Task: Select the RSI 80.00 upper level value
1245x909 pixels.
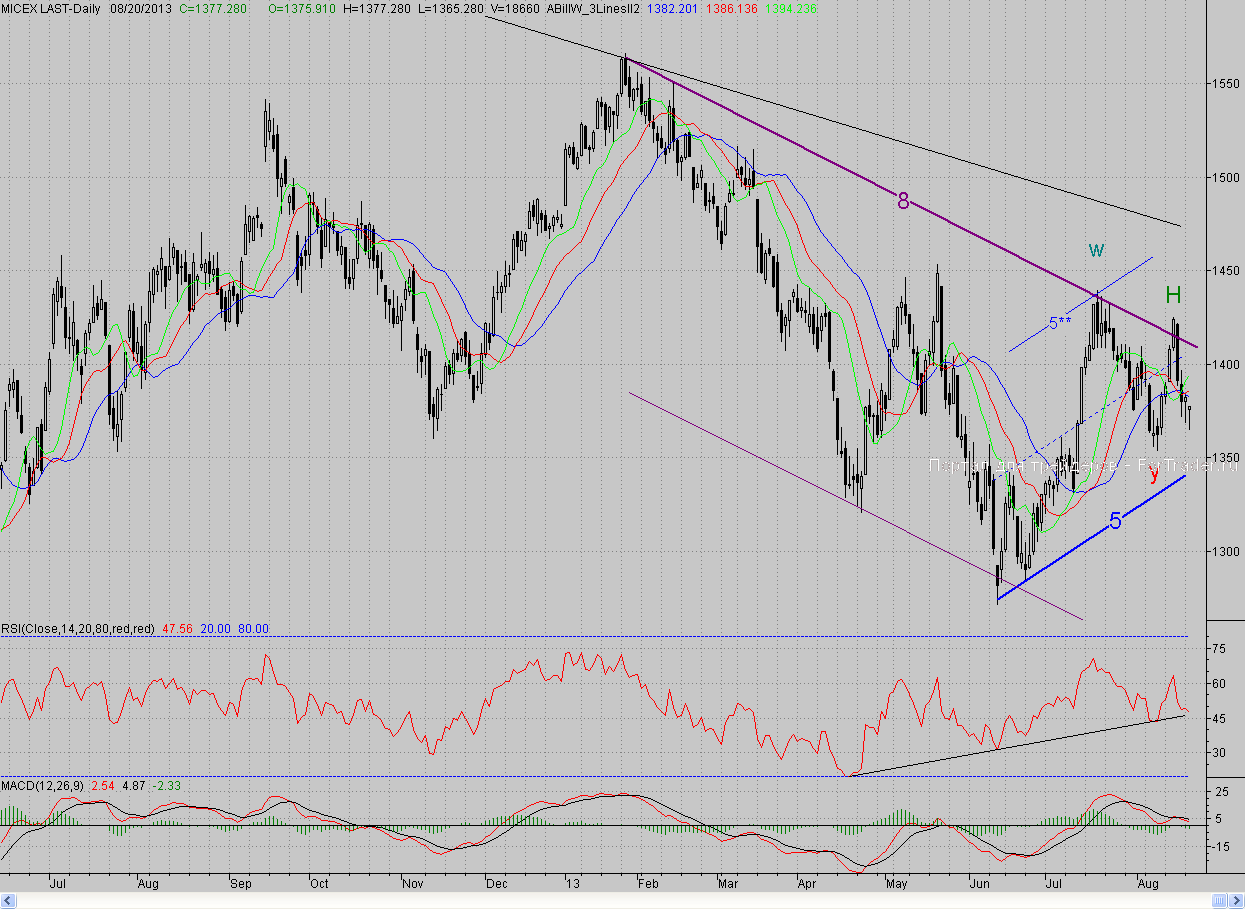Action: [253, 629]
